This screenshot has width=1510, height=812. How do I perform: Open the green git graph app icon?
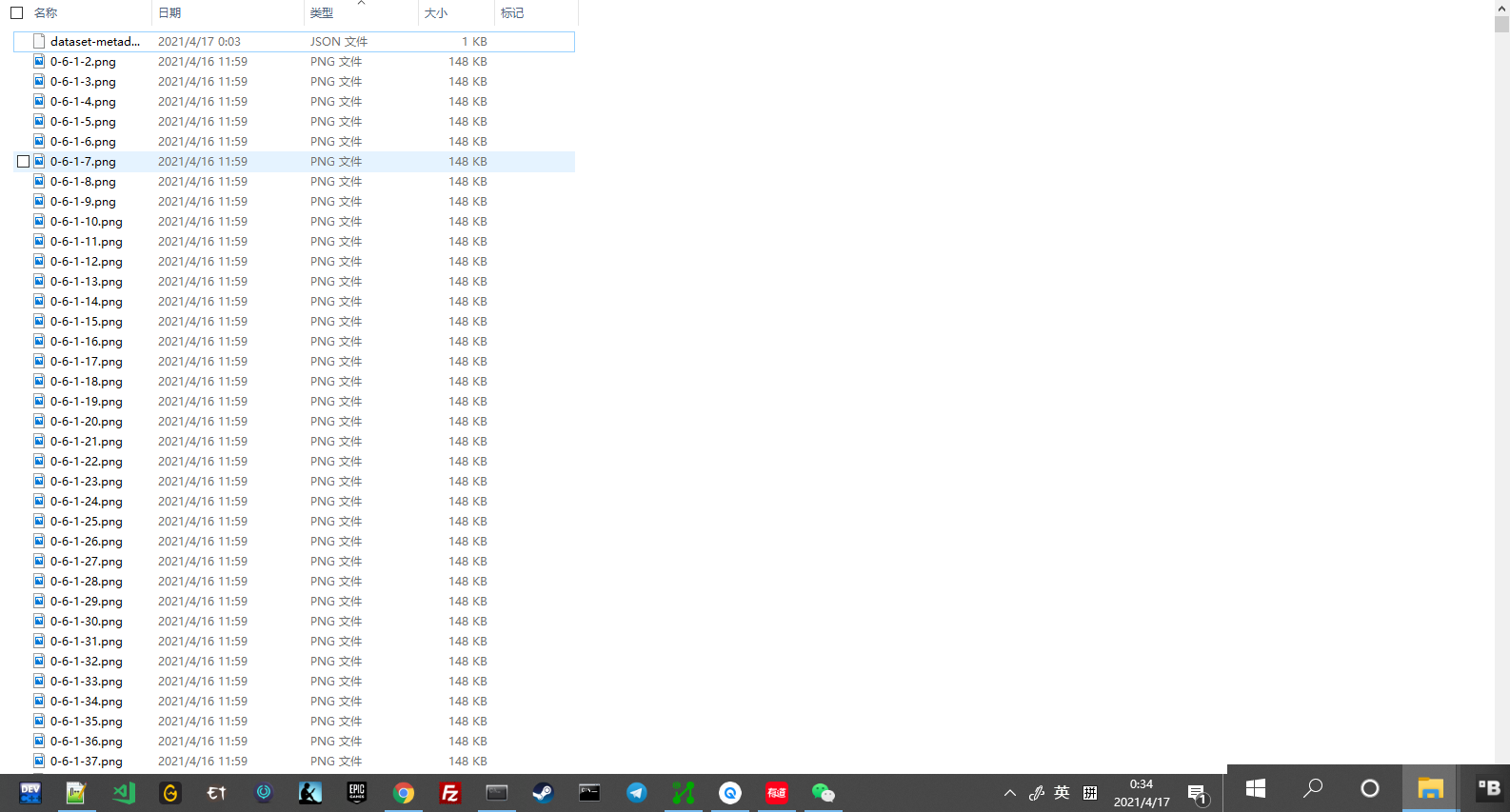684,792
